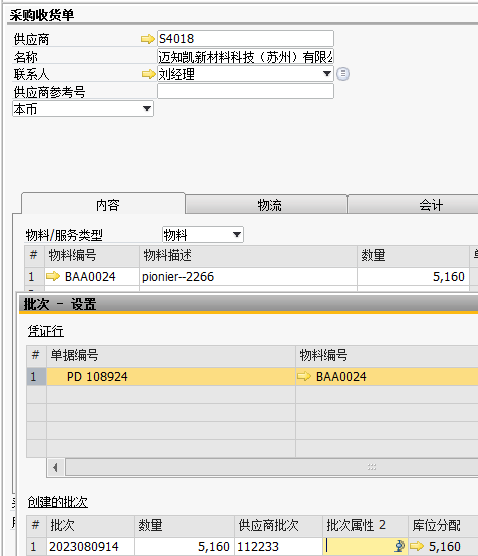This screenshot has width=478, height=556.
Task: Open supplier S4018 link arrow
Action: click(x=148, y=39)
